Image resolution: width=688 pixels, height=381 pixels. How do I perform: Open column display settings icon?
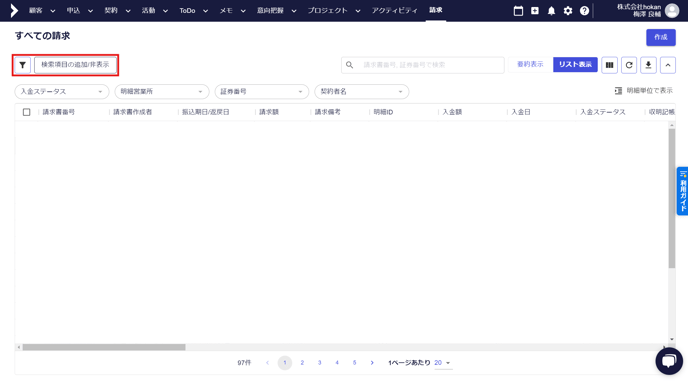tap(609, 65)
